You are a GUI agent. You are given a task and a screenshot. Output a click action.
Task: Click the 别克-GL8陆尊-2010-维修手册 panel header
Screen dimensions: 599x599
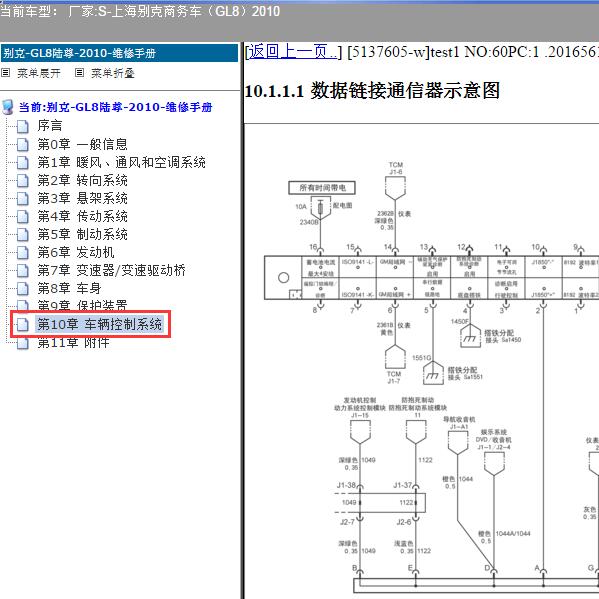[119, 53]
